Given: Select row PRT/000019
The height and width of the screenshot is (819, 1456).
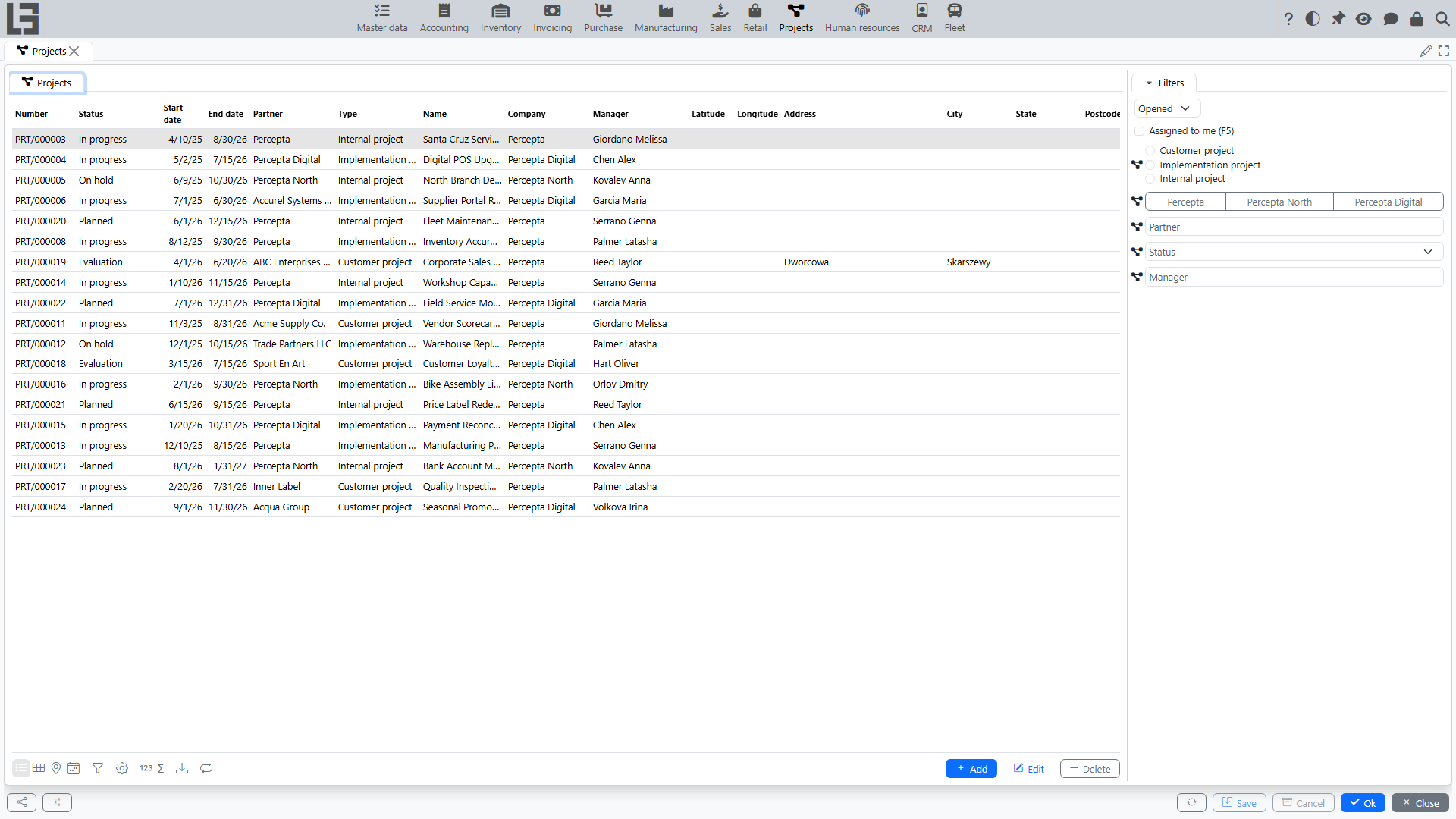Looking at the screenshot, I should click(x=566, y=262).
